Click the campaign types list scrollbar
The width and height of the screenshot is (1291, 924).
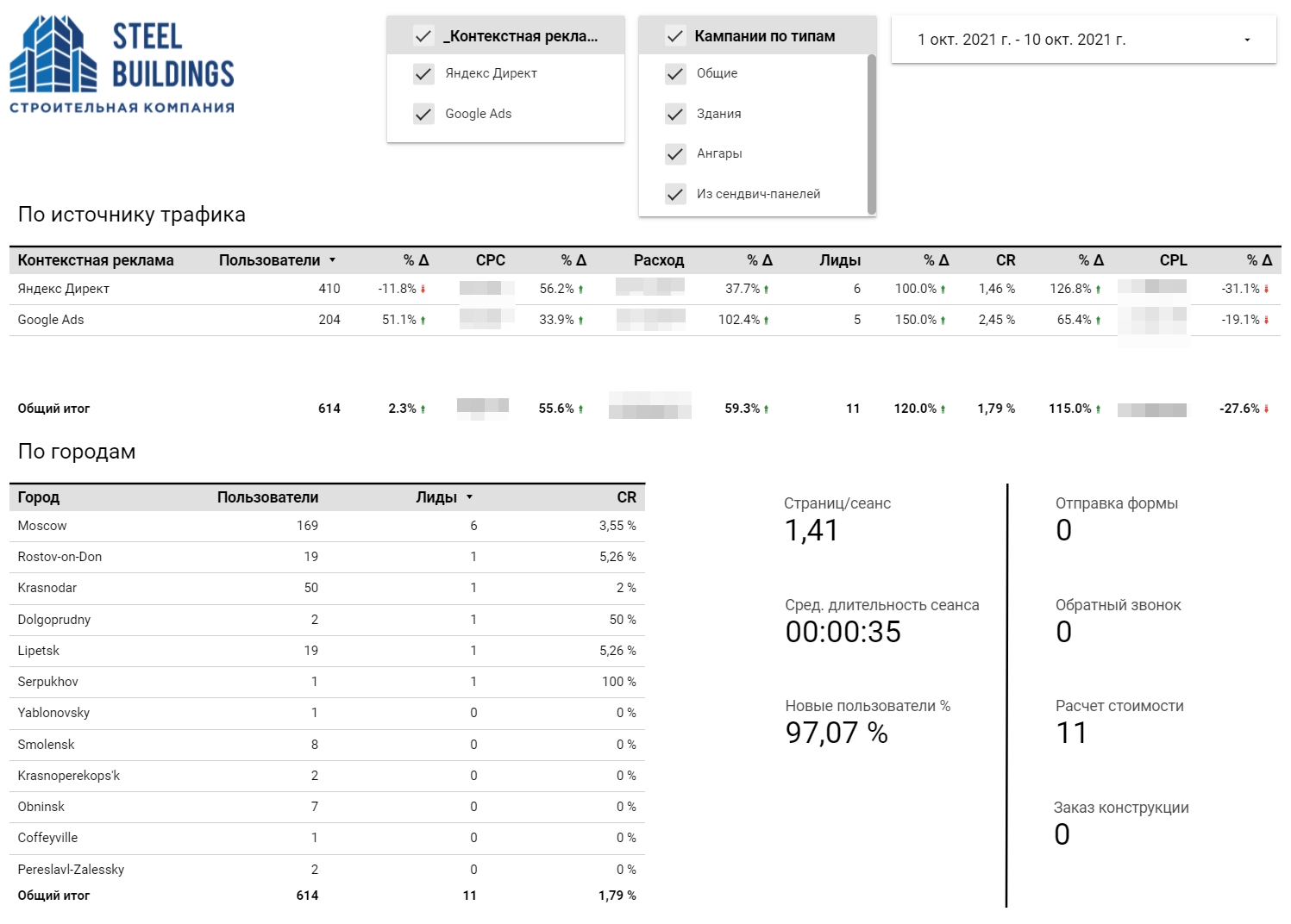[871, 134]
